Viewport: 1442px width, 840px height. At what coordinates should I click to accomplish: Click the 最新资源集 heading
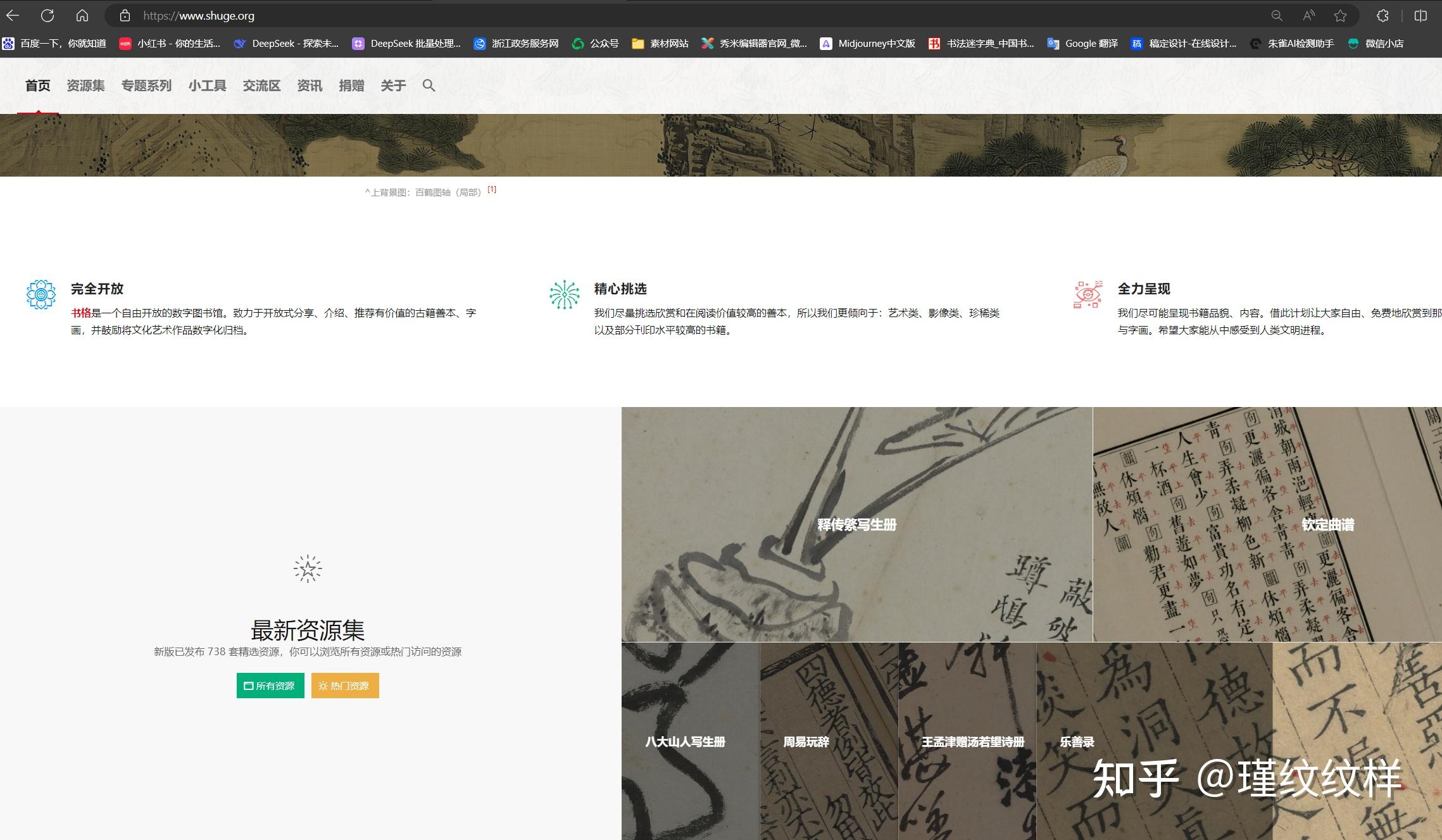(x=308, y=630)
